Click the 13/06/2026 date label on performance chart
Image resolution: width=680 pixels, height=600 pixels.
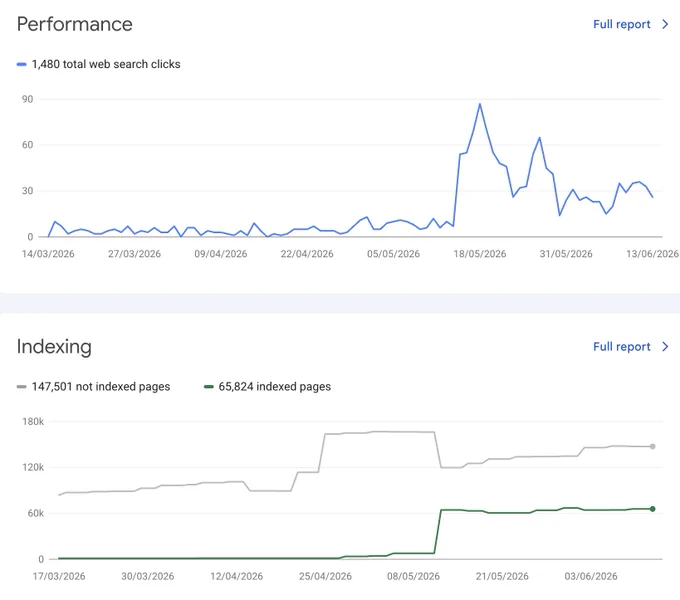coord(652,254)
